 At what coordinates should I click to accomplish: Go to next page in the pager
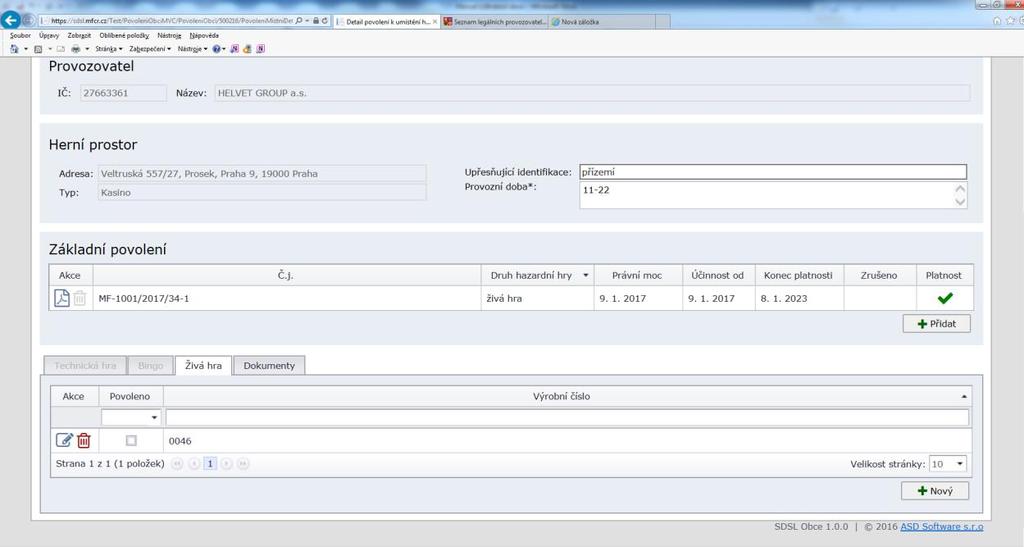(226, 463)
